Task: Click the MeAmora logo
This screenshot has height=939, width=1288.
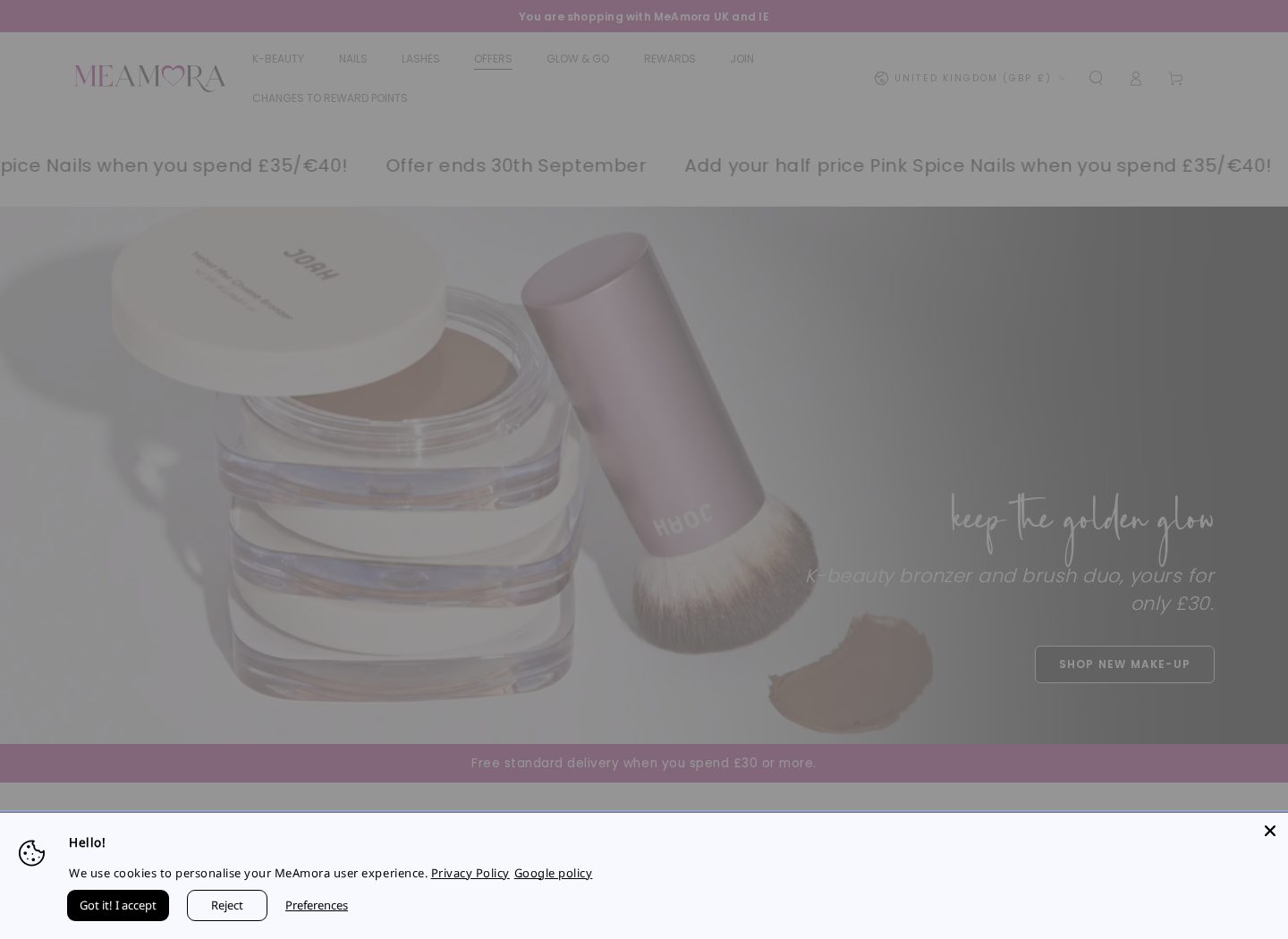Action: coord(149,78)
